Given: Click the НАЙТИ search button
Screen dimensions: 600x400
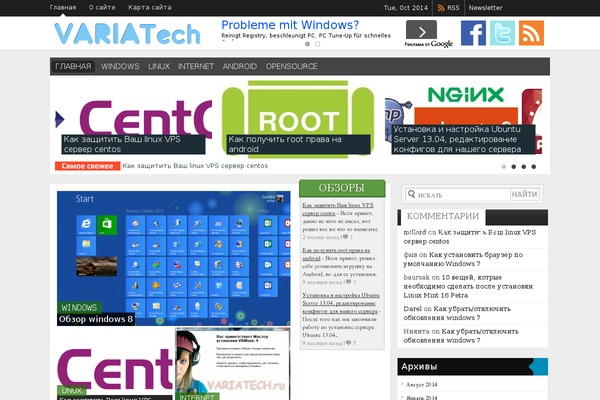Looking at the screenshot, I should pos(525,194).
